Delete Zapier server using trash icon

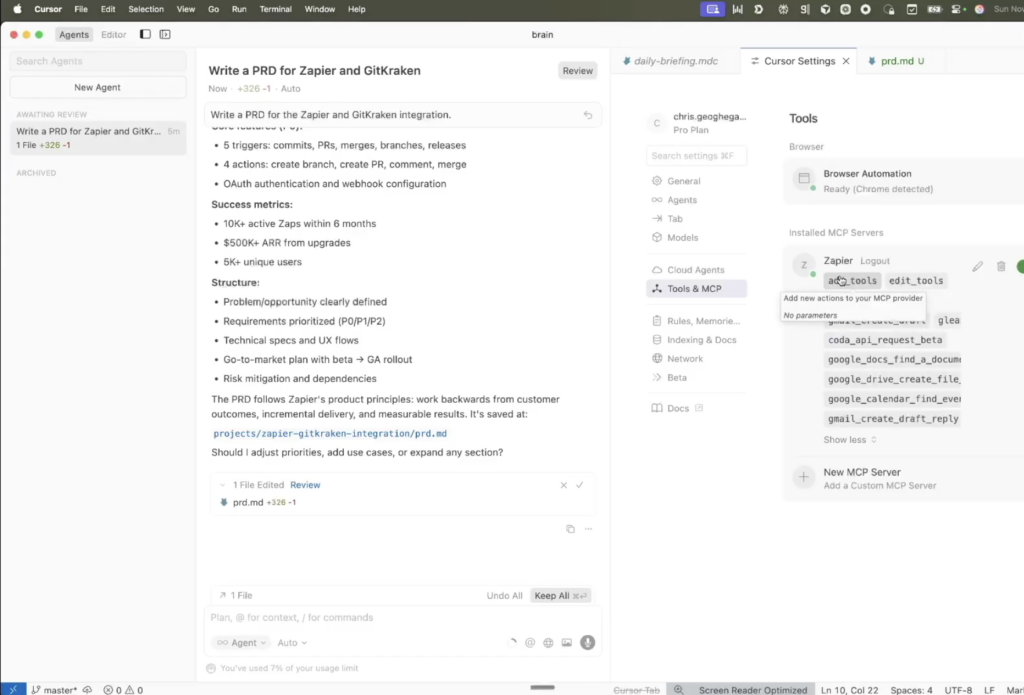click(1001, 267)
